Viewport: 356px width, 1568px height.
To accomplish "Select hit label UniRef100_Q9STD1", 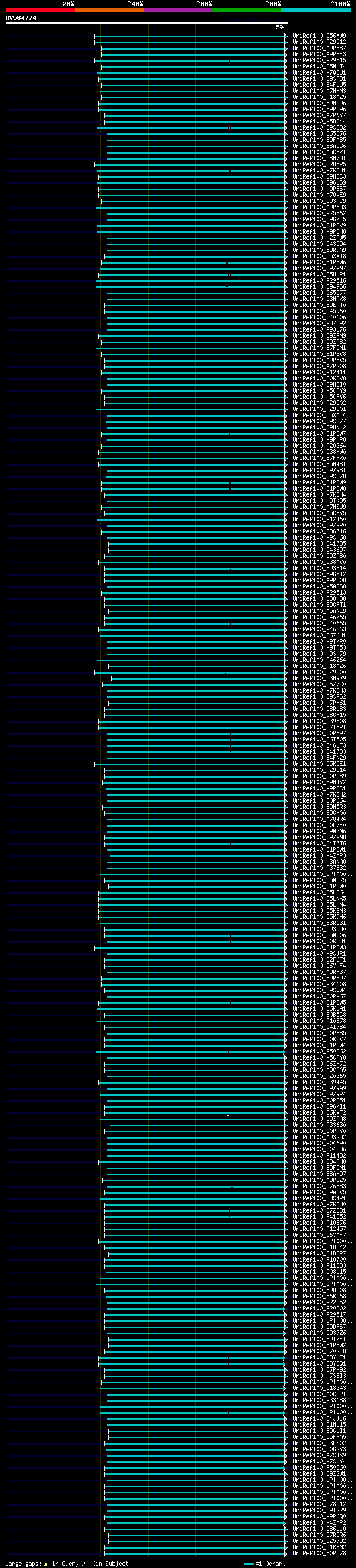I will click(x=319, y=78).
